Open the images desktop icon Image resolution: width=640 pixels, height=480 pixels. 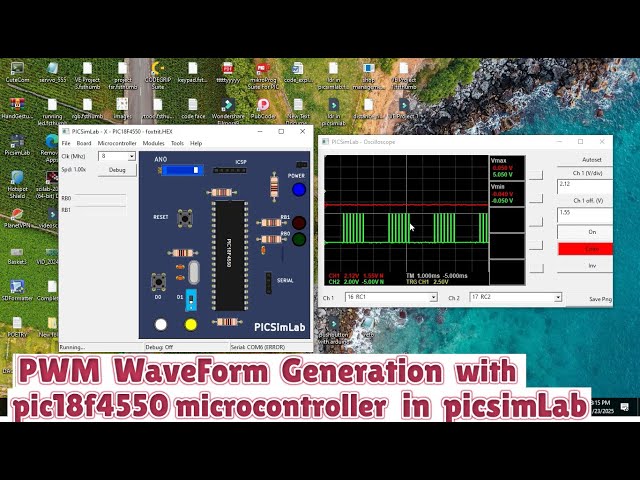122,109
